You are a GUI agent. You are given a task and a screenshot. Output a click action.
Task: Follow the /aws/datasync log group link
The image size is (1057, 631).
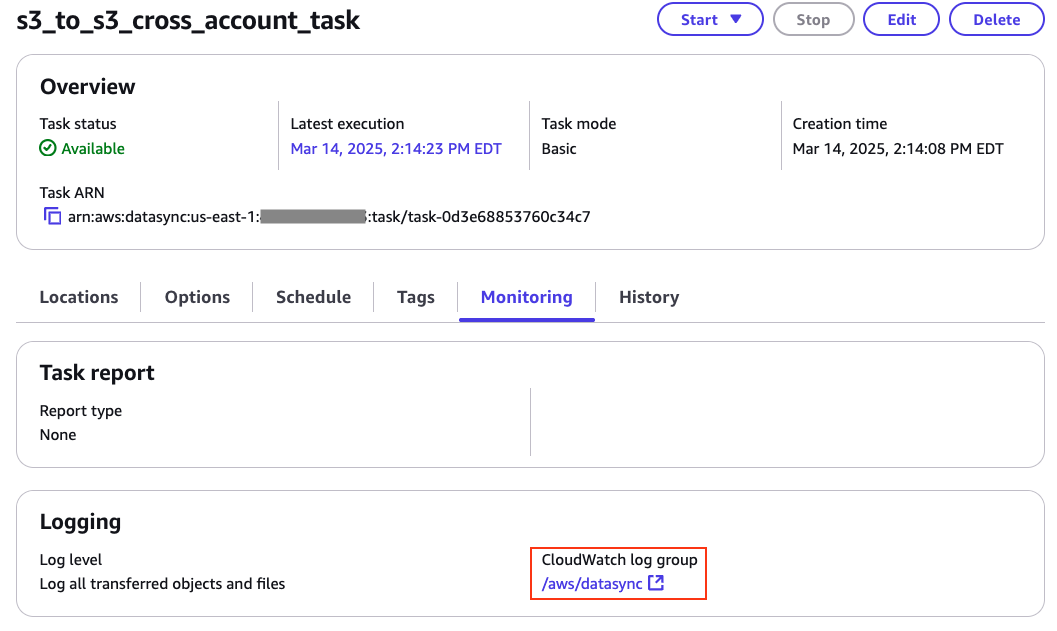point(588,583)
